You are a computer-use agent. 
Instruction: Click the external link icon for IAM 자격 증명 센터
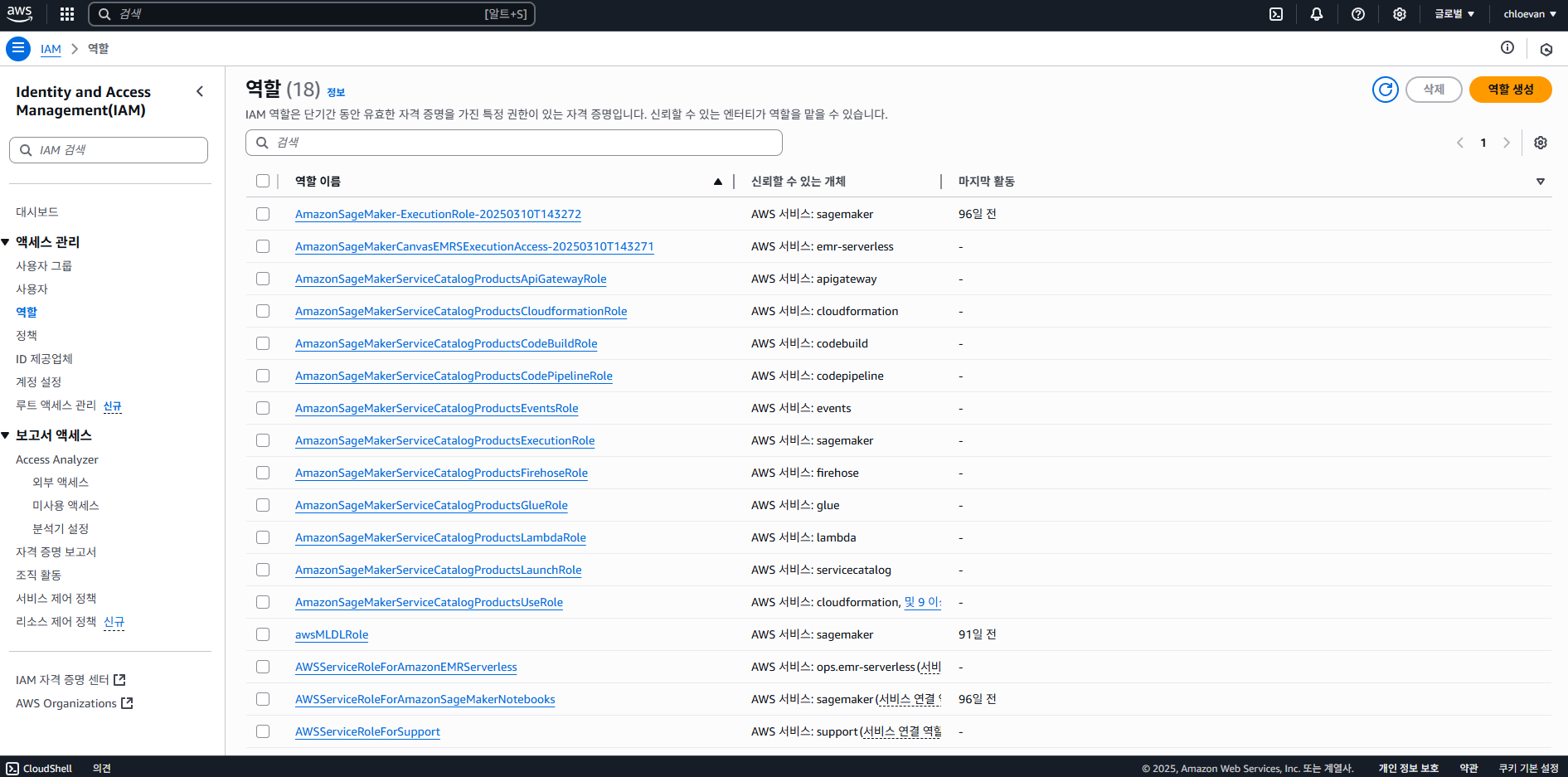(119, 680)
